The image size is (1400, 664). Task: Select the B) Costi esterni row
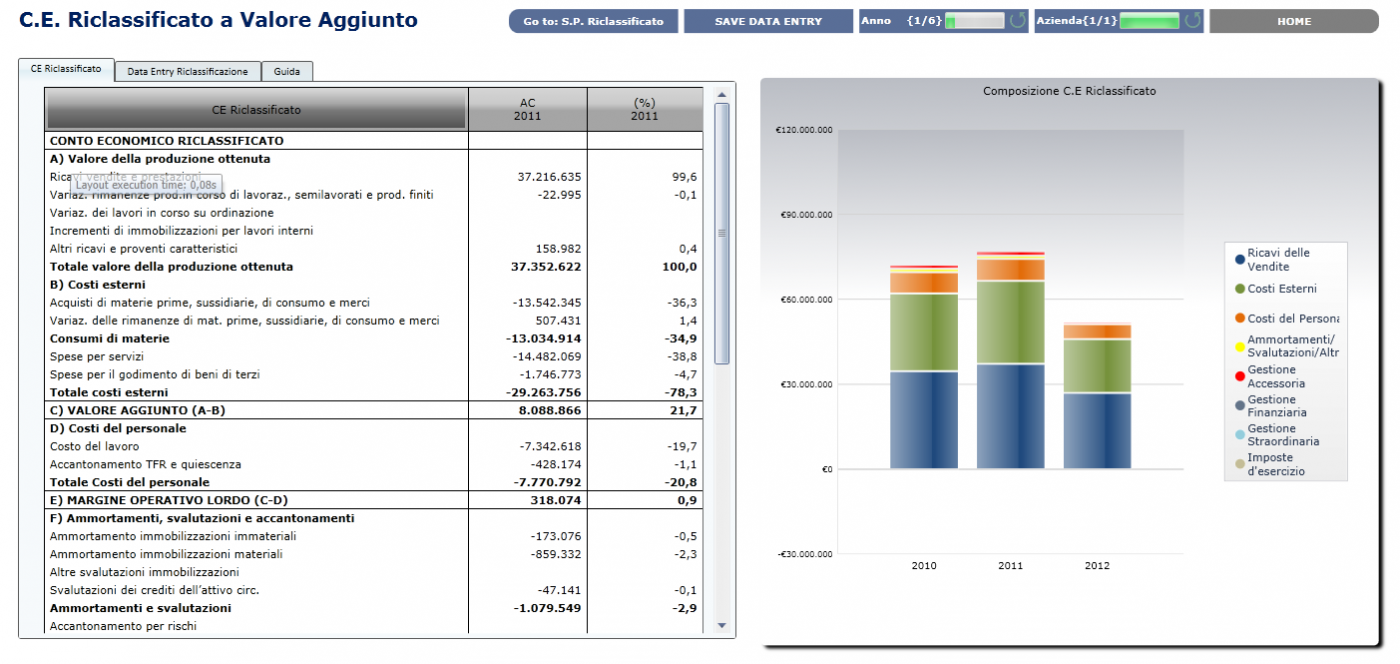tap(374, 285)
